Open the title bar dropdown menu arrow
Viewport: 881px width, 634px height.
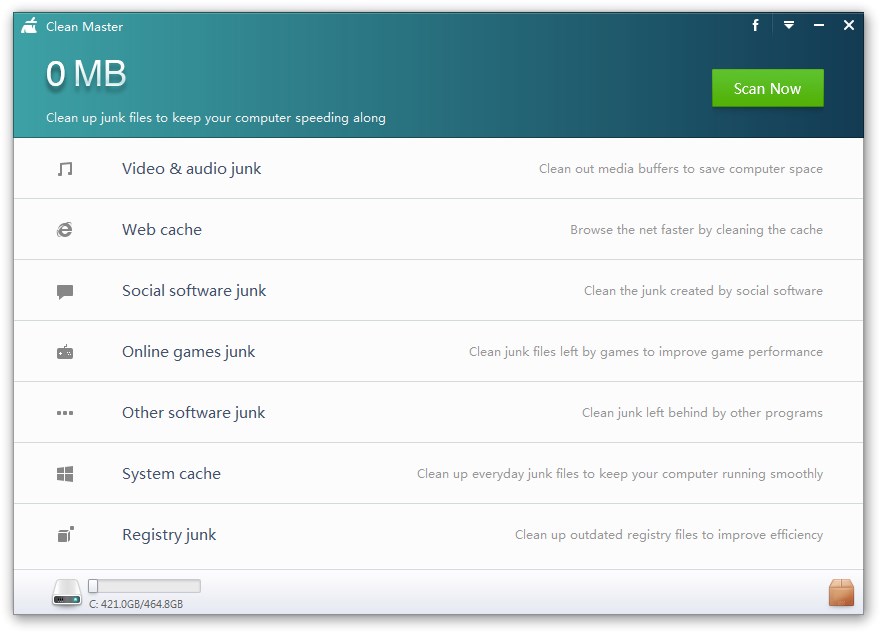789,25
